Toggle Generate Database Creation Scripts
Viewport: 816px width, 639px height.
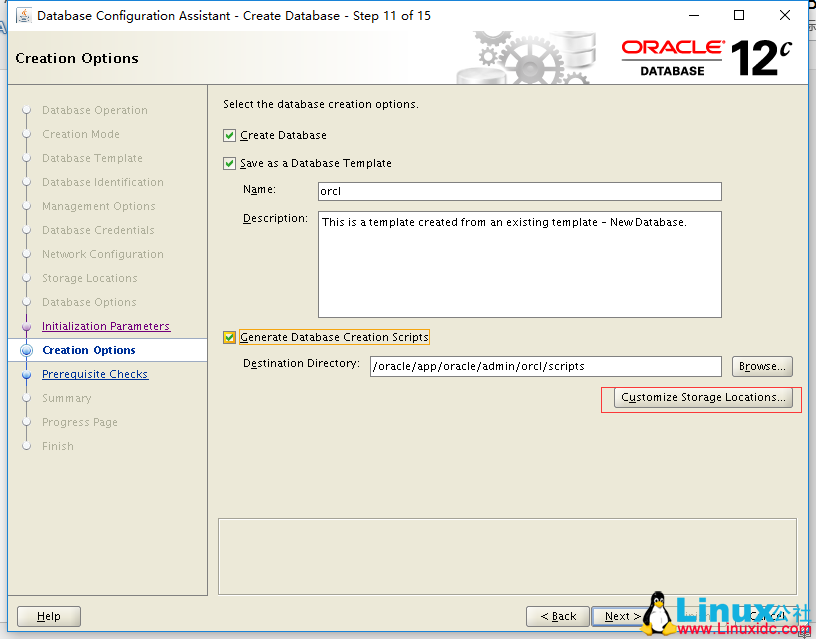coord(227,337)
